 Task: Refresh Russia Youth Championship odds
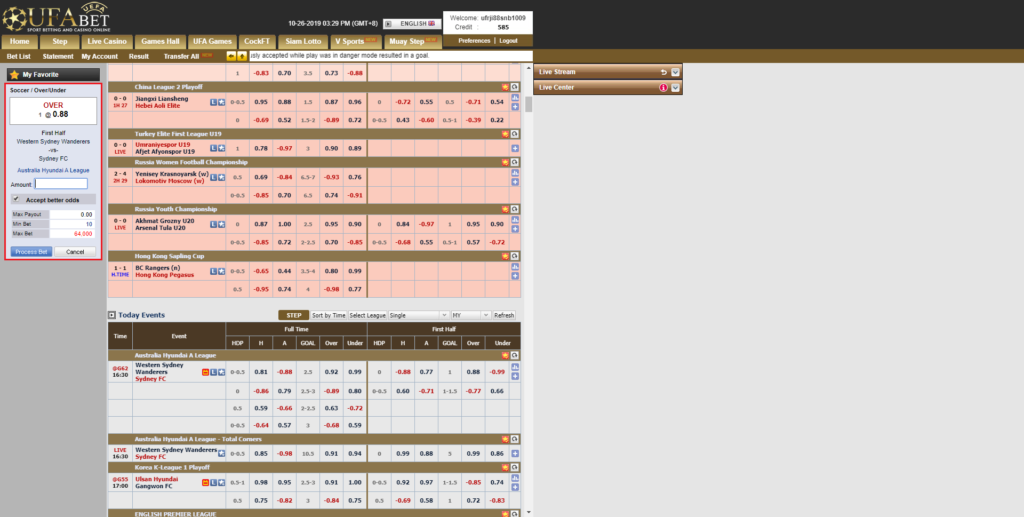tap(515, 209)
